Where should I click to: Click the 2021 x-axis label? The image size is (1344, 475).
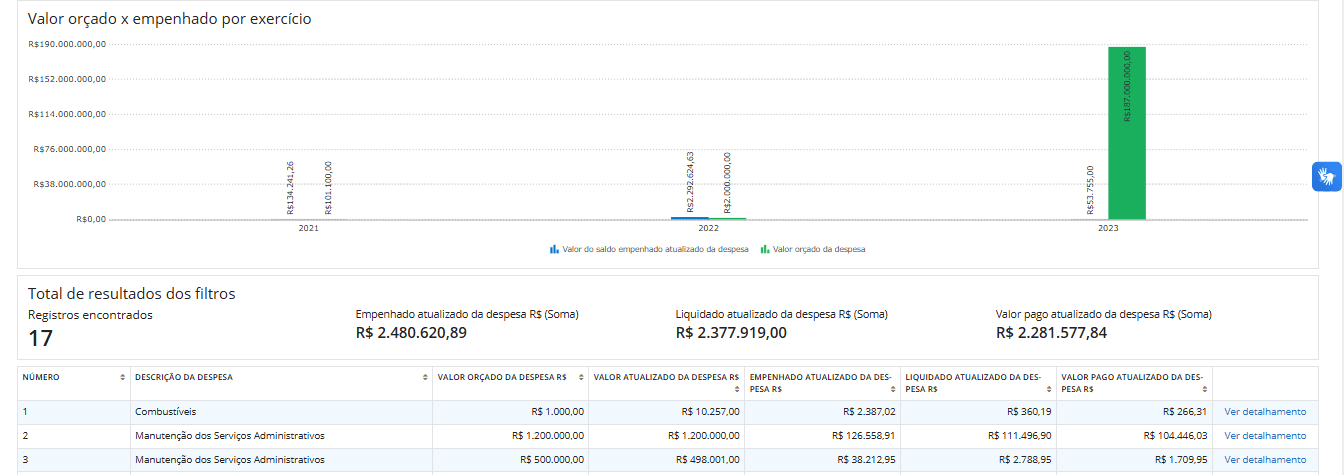(x=309, y=229)
